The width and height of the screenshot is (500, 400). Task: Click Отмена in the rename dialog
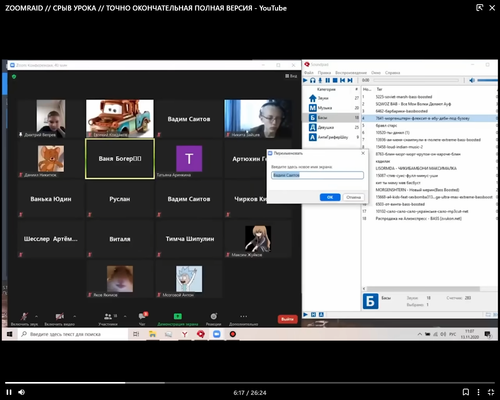(x=353, y=197)
